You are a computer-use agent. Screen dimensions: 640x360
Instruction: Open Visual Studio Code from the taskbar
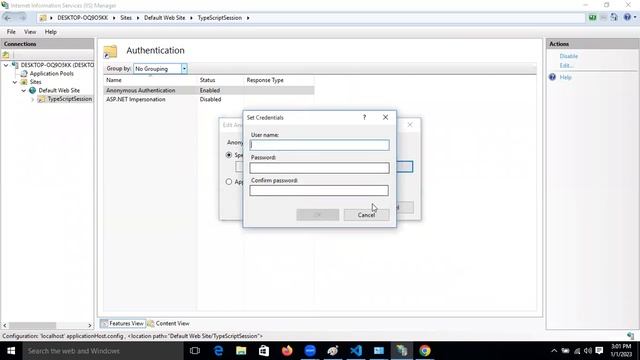tap(356, 351)
